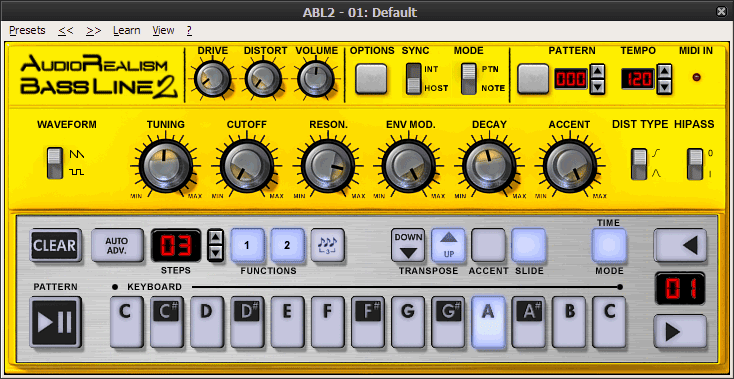Increase pattern number with up arrow

click(597, 71)
